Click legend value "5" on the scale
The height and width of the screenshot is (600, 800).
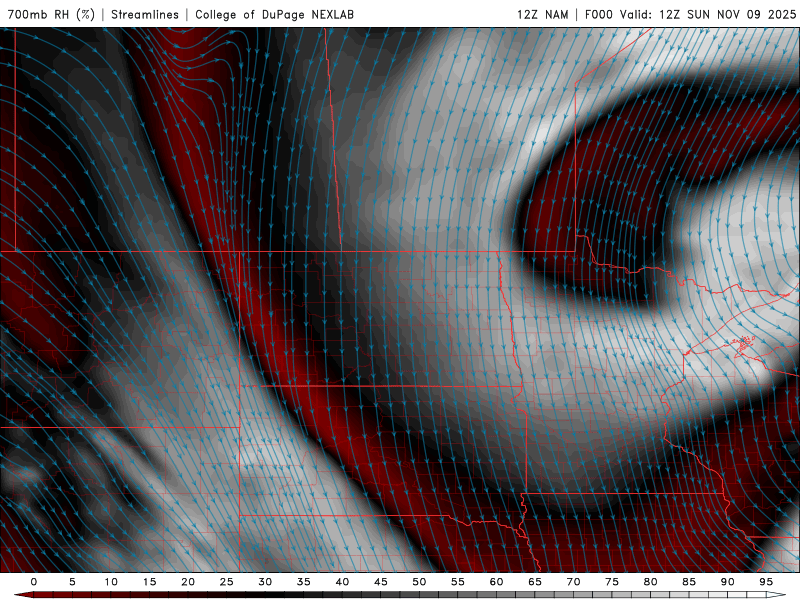pos(72,582)
